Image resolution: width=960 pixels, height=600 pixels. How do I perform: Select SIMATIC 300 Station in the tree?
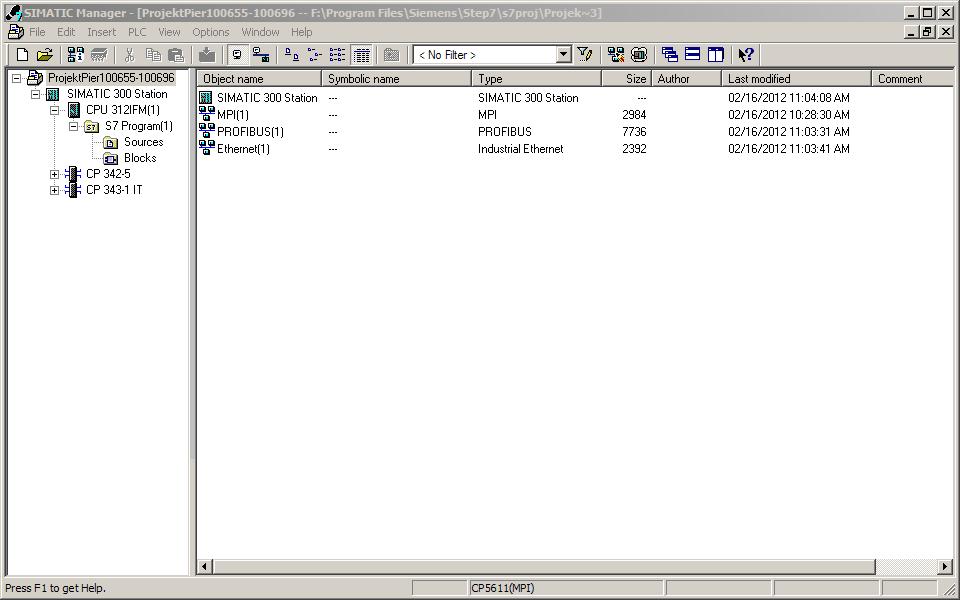(117, 94)
